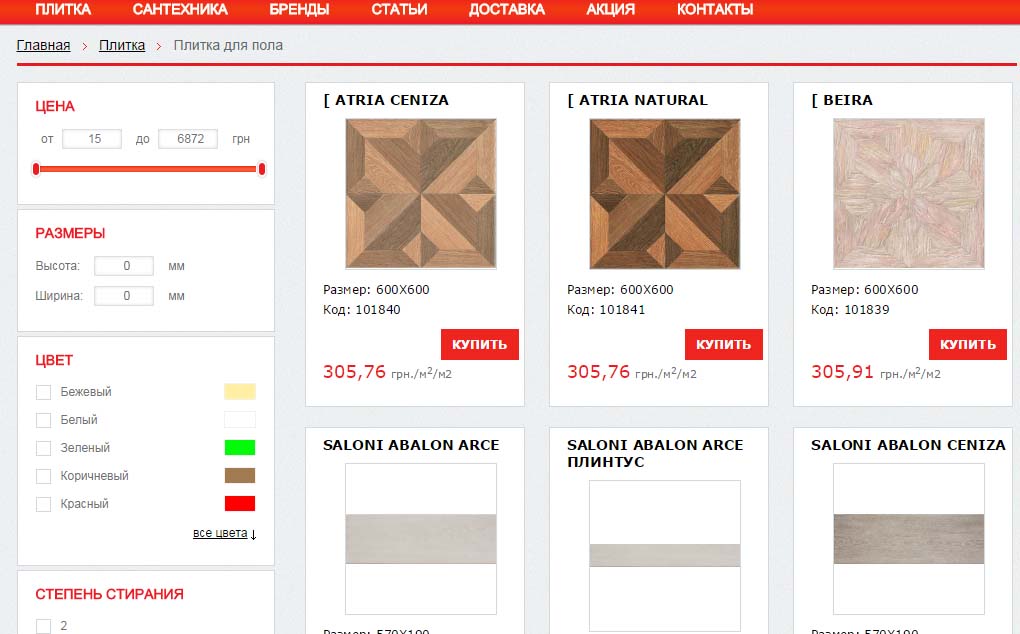Image resolution: width=1020 pixels, height=634 pixels.
Task: Open the КОНТАКТЫ menu item
Action: coord(715,10)
